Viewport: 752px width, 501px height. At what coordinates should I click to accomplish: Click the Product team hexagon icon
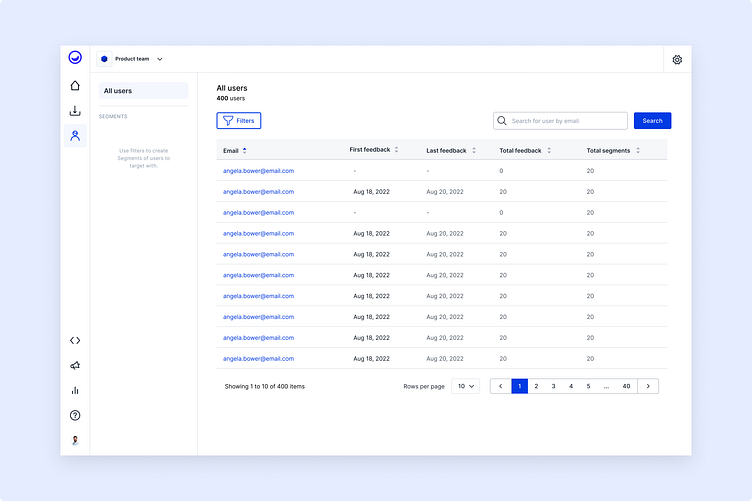104,59
